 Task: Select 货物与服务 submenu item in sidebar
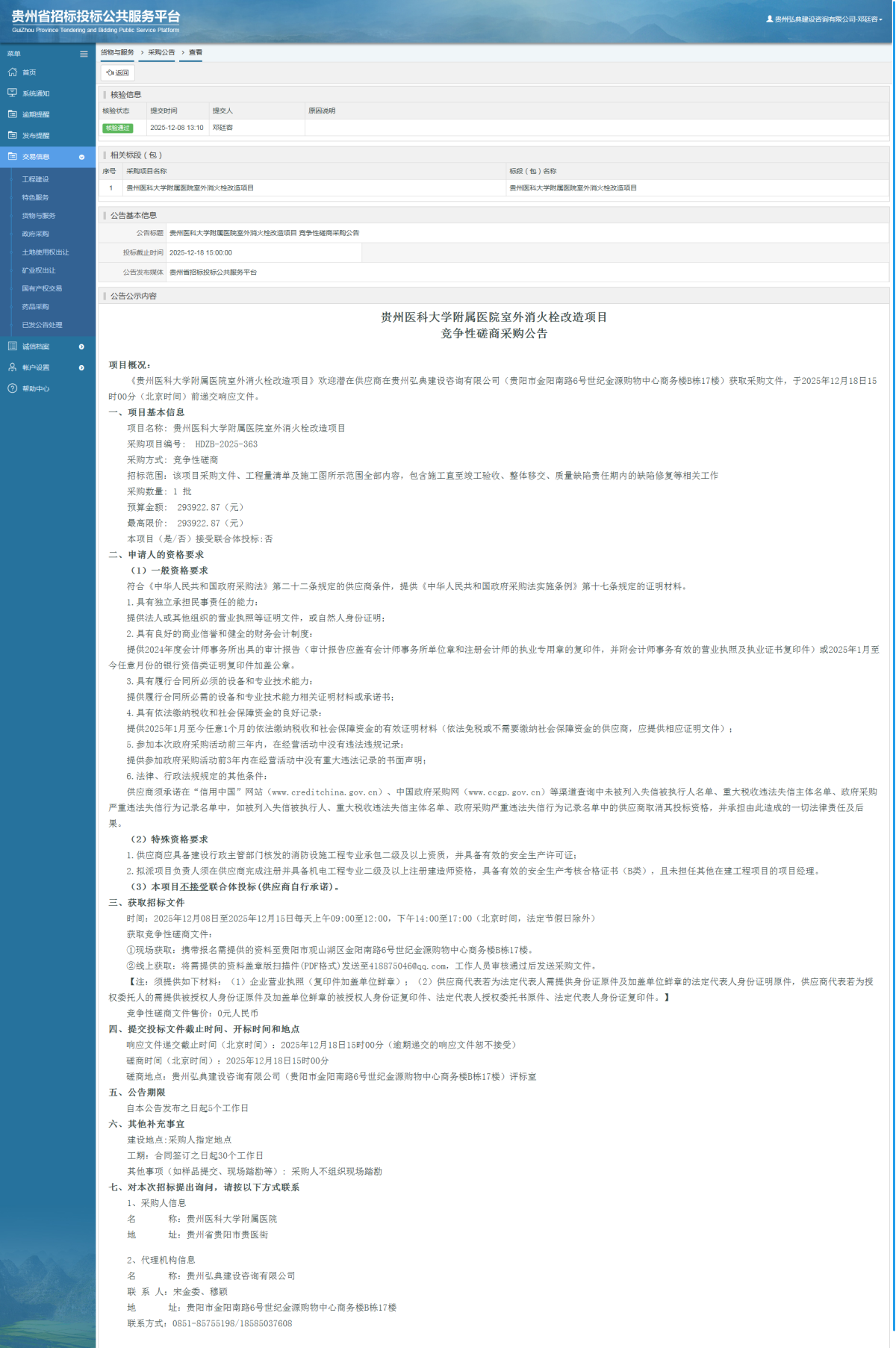point(39,216)
